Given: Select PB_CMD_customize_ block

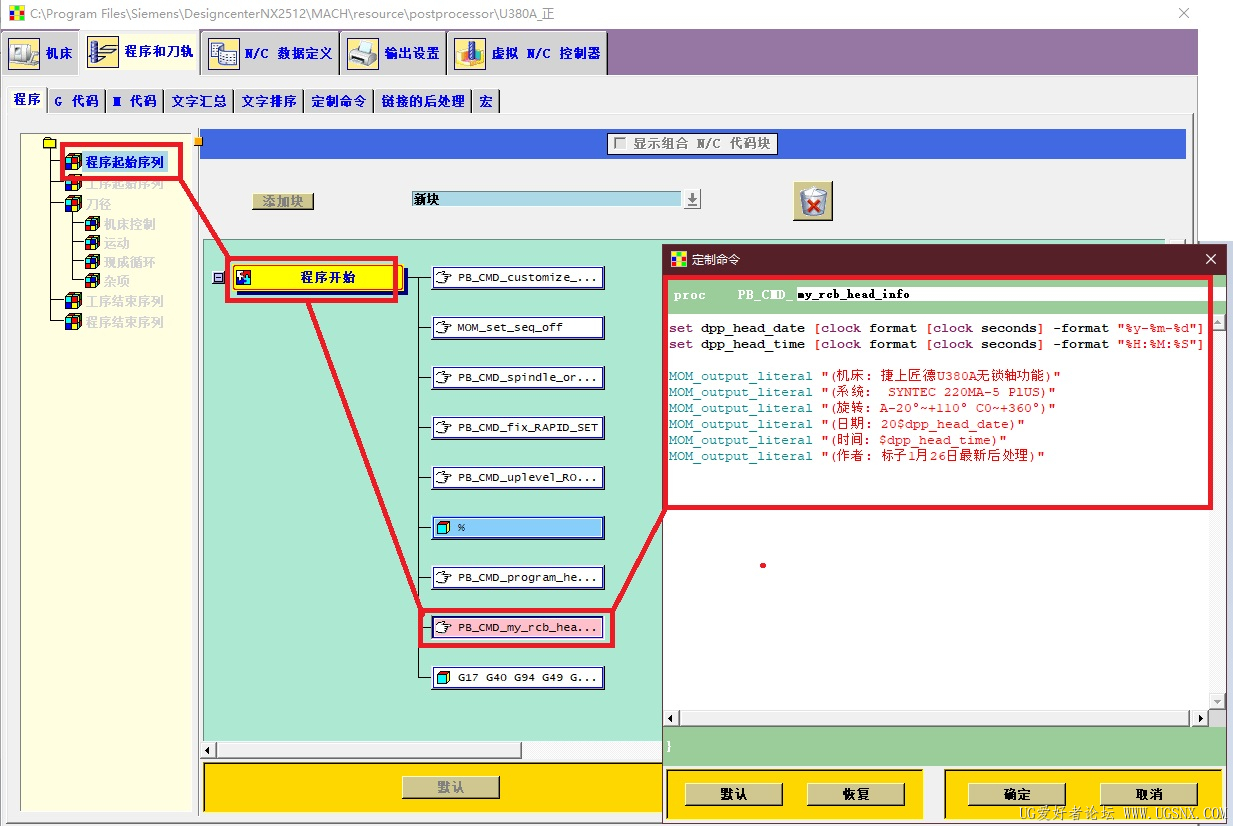Looking at the screenshot, I should coord(518,277).
